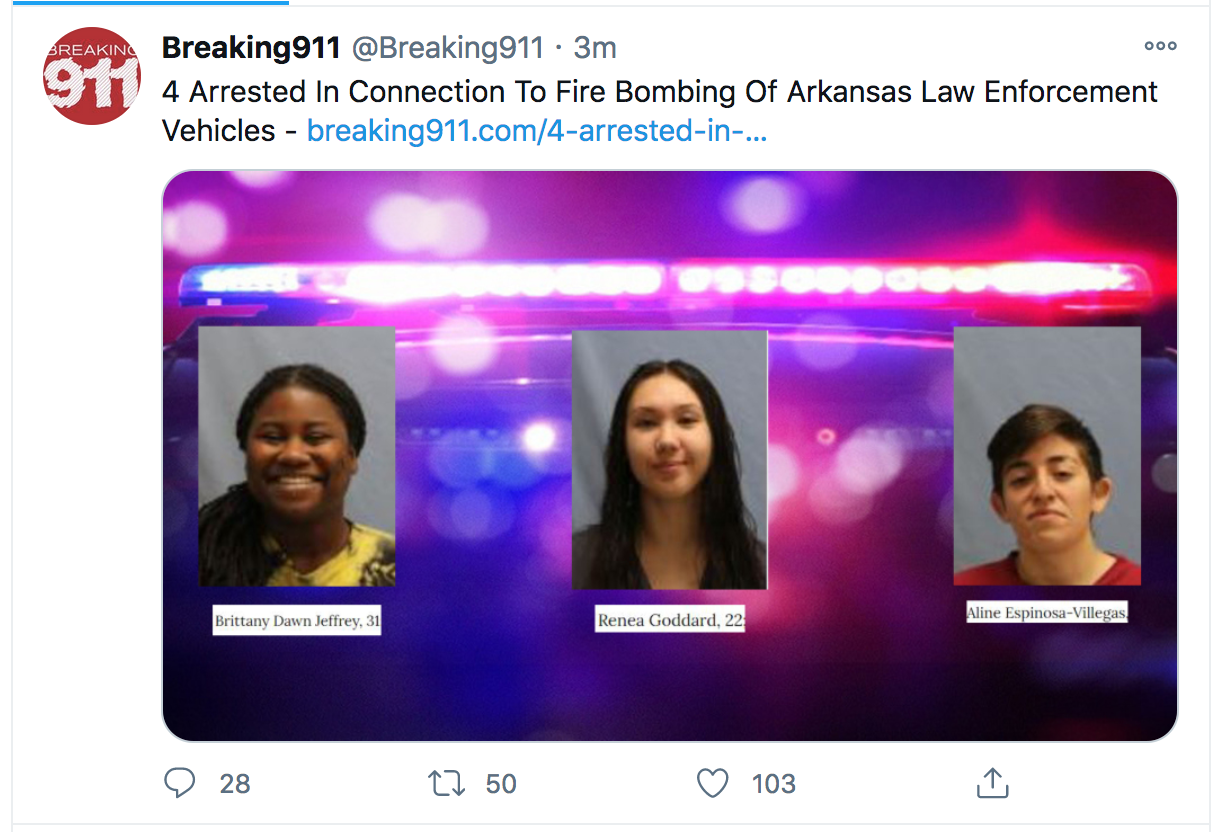Click the Aline Espinosa-Villegas caption
This screenshot has width=1216, height=832.
1047,612
